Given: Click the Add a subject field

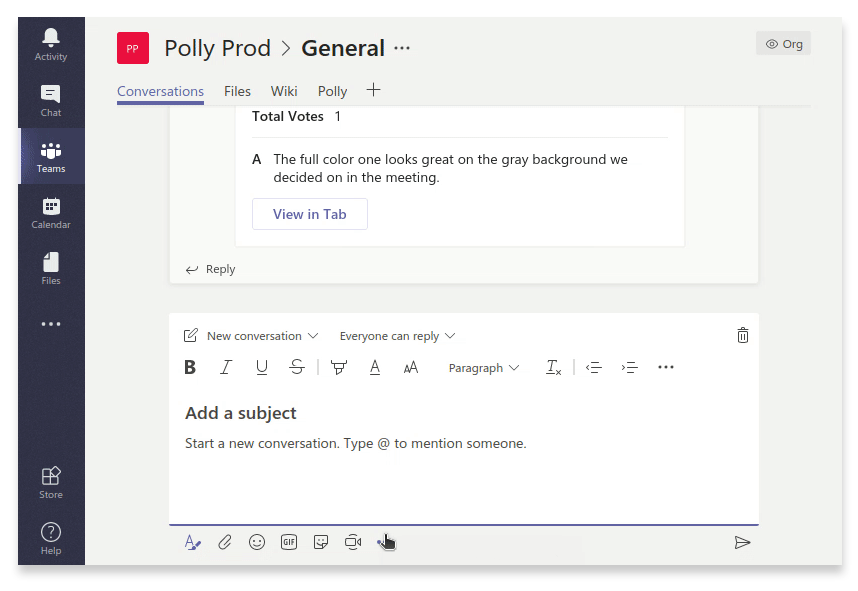Looking at the screenshot, I should tap(241, 413).
